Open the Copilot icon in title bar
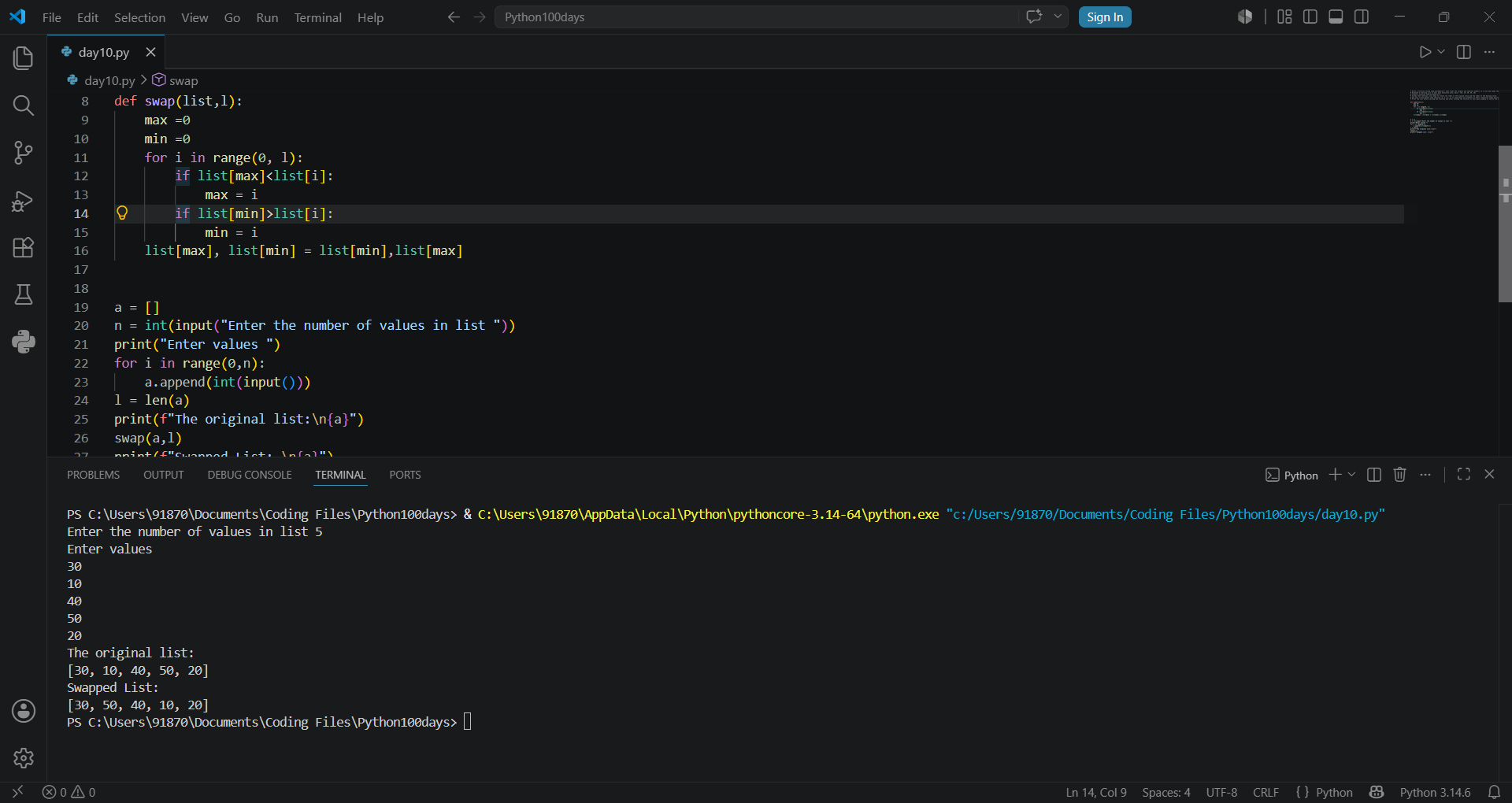 1245,17
